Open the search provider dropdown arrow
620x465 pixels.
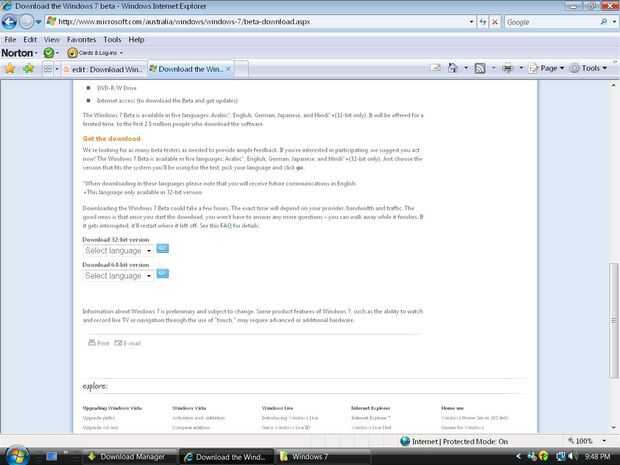[x=614, y=22]
